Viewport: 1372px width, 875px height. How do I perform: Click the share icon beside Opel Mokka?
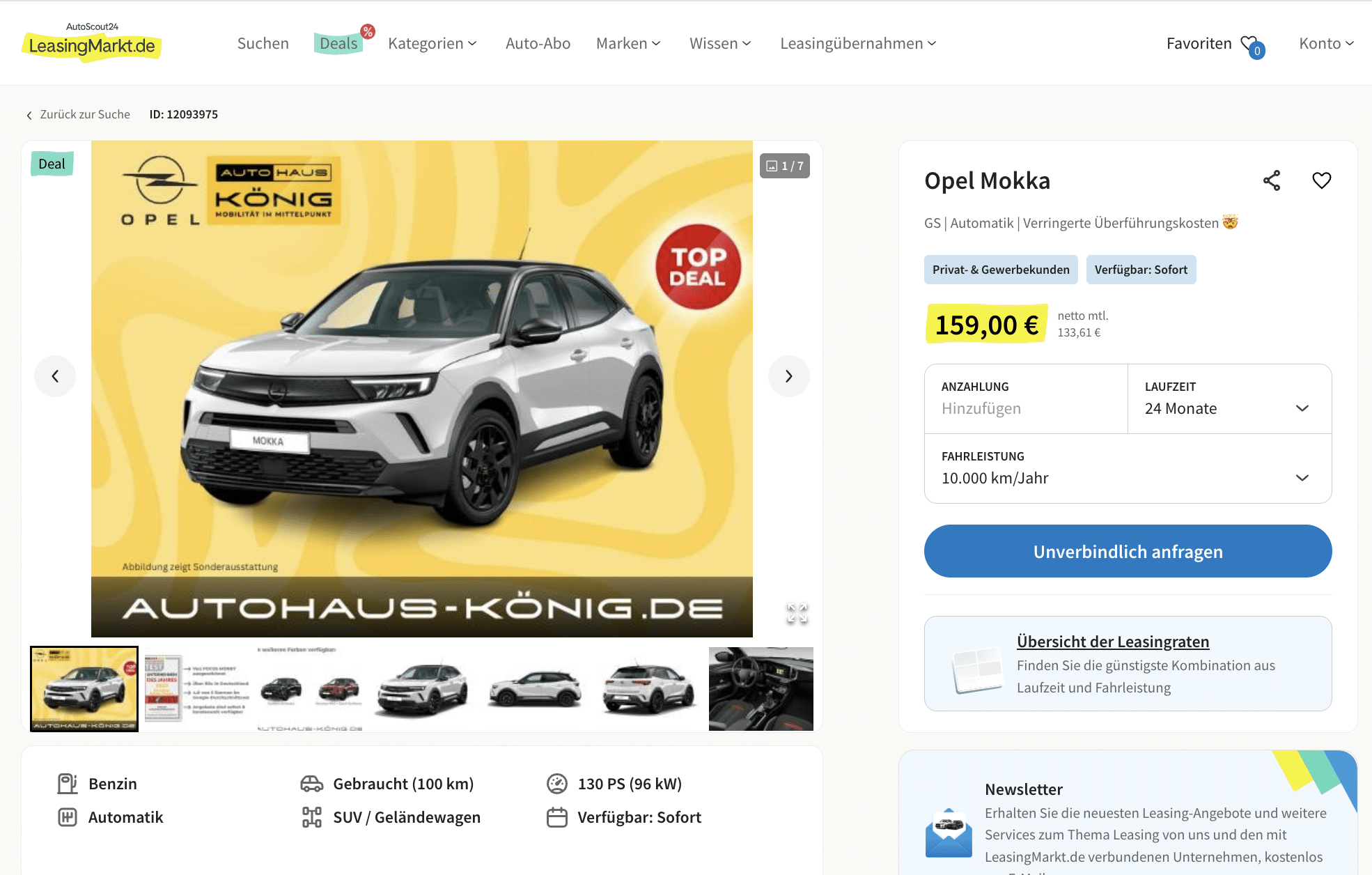pyautogui.click(x=1272, y=180)
